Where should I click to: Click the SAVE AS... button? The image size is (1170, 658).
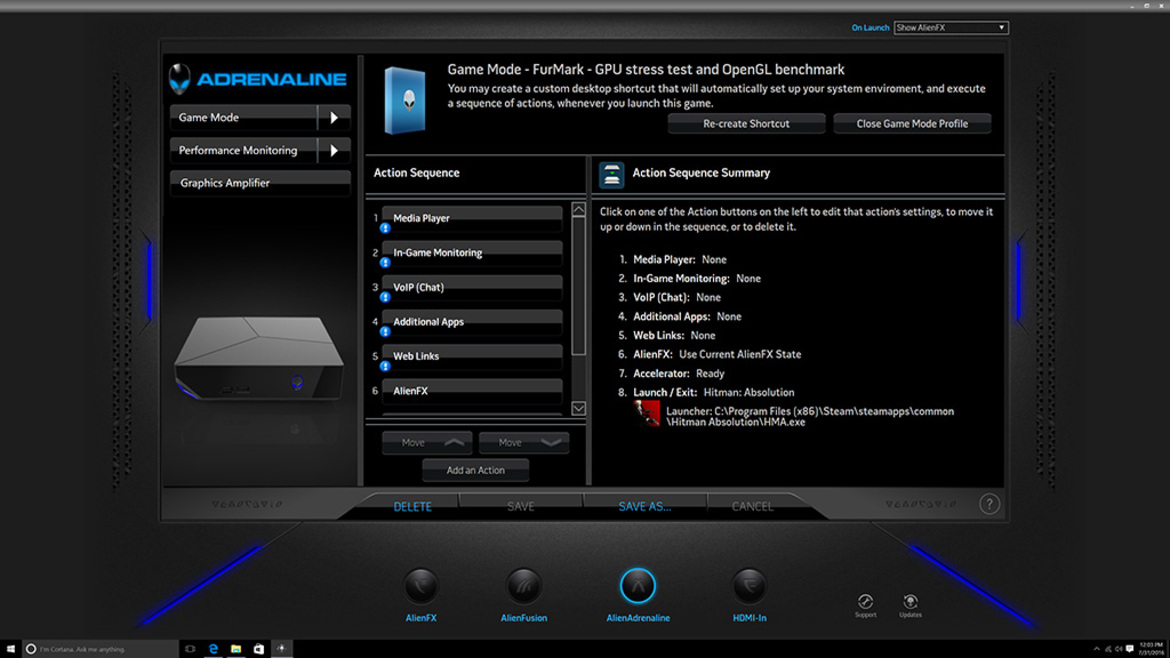point(645,507)
